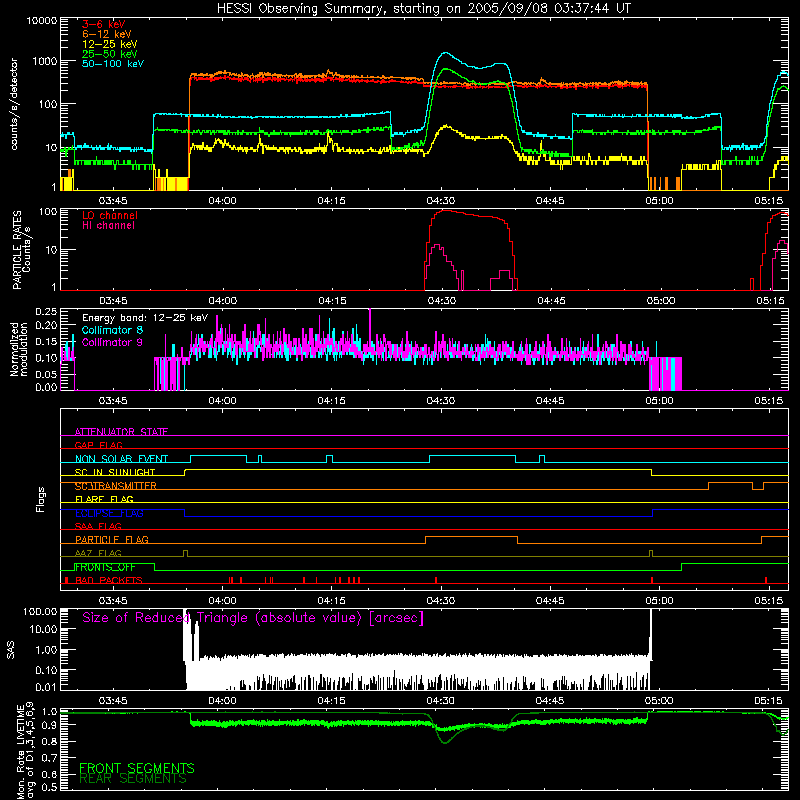Click the 'Size of Reduced Triangle' annotation

click(253, 618)
